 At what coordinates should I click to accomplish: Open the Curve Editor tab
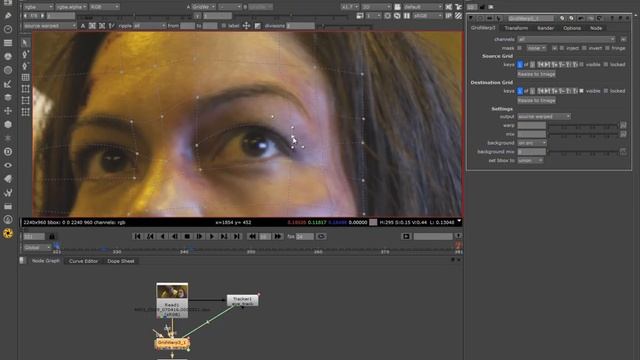[83, 261]
